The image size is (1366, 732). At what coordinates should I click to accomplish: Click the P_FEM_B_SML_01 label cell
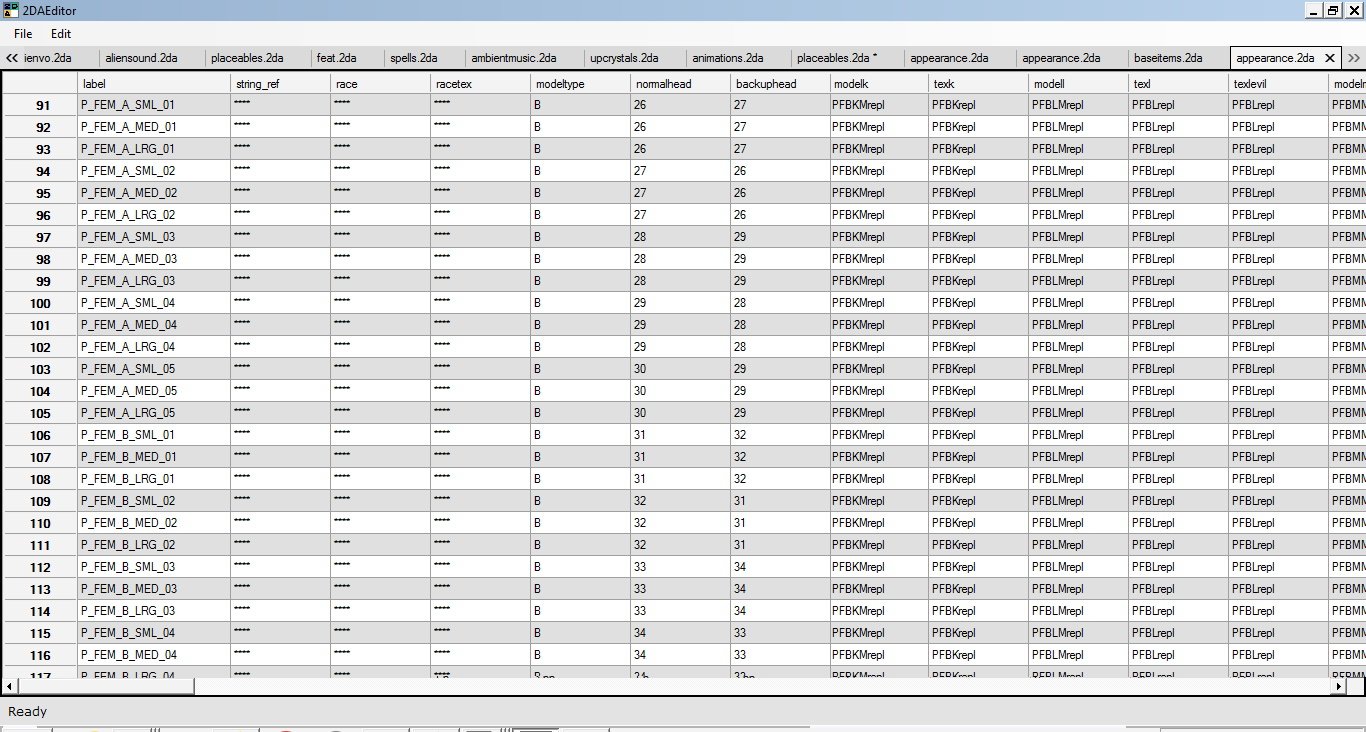pyautogui.click(x=154, y=435)
